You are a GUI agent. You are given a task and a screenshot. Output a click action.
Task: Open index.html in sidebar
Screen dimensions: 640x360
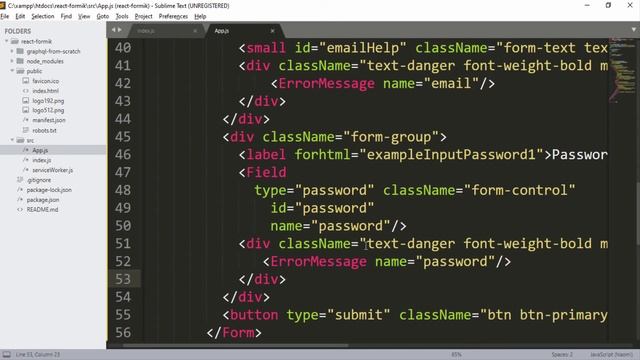pyautogui.click(x=45, y=91)
